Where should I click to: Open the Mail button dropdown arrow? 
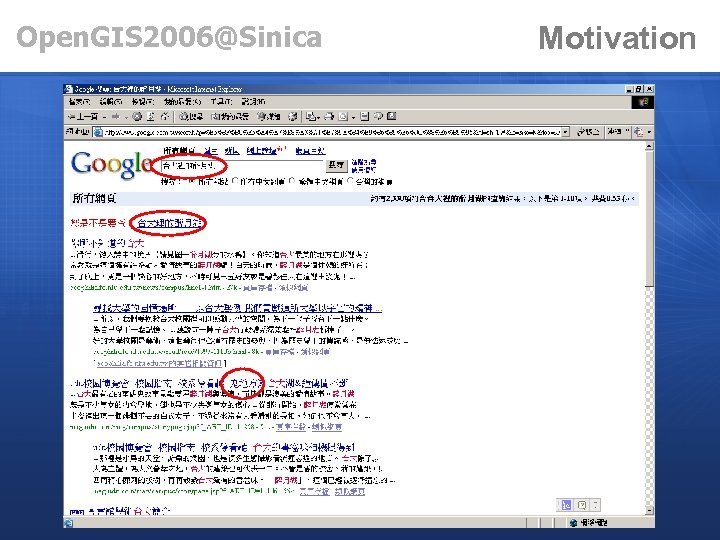tap(318, 117)
